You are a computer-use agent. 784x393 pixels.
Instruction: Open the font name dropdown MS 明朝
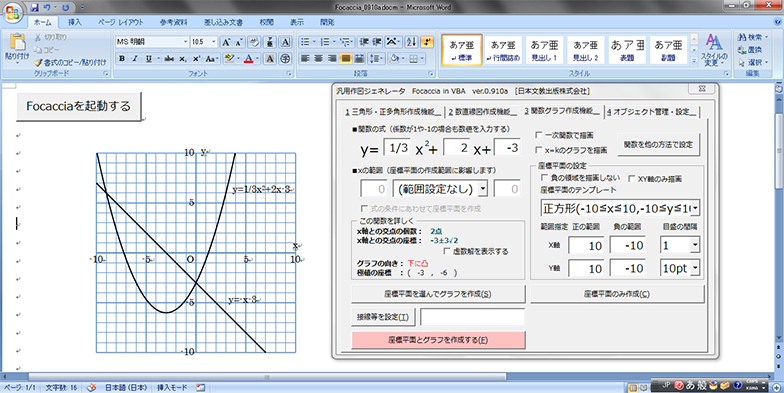click(x=186, y=42)
